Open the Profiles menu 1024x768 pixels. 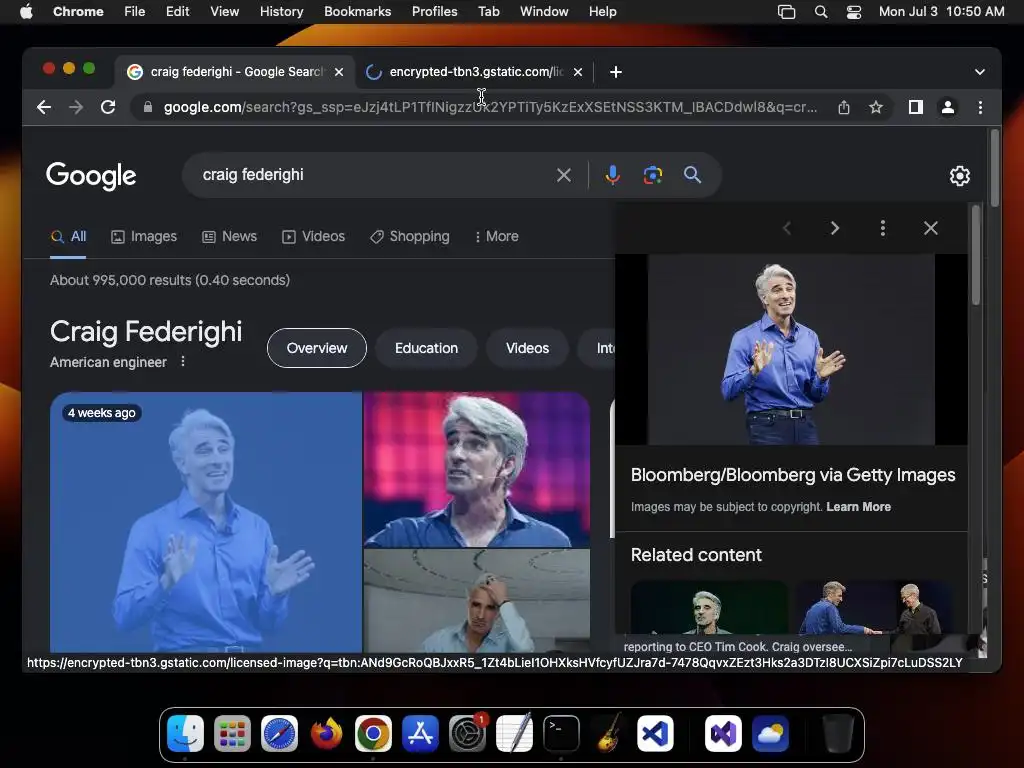click(434, 11)
